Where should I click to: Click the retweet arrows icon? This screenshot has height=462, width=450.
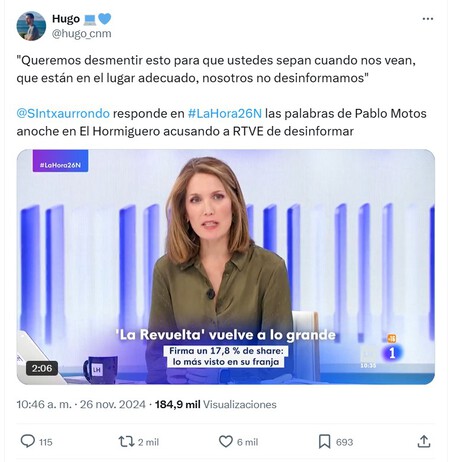(126, 442)
